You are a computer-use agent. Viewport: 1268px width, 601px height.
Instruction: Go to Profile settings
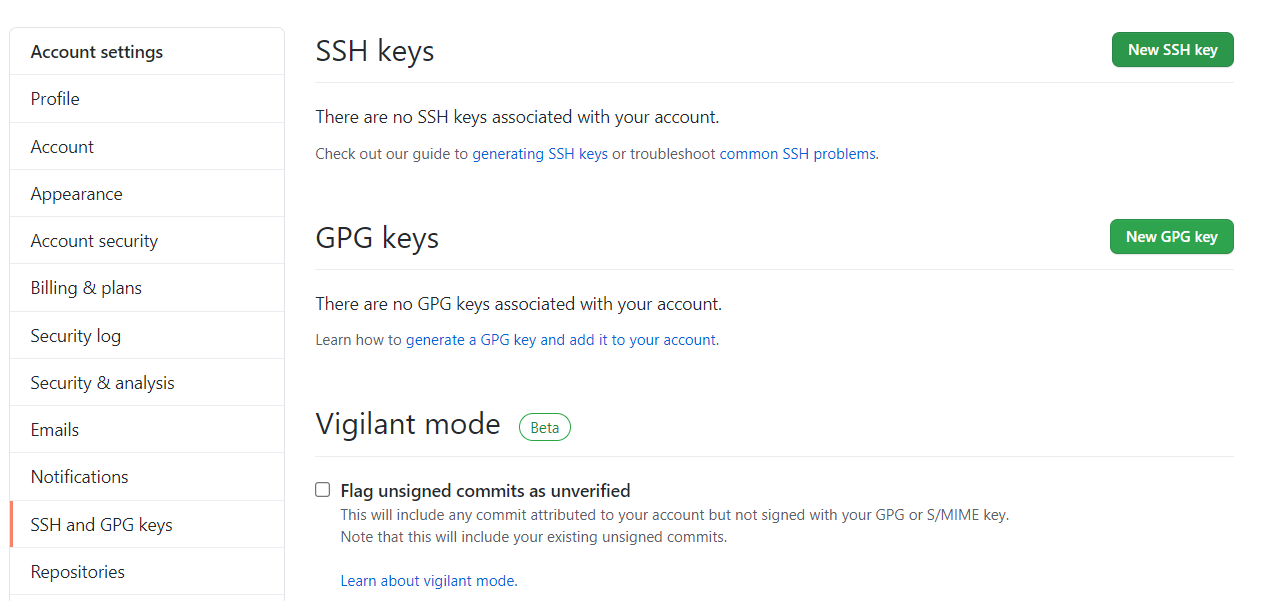(55, 99)
